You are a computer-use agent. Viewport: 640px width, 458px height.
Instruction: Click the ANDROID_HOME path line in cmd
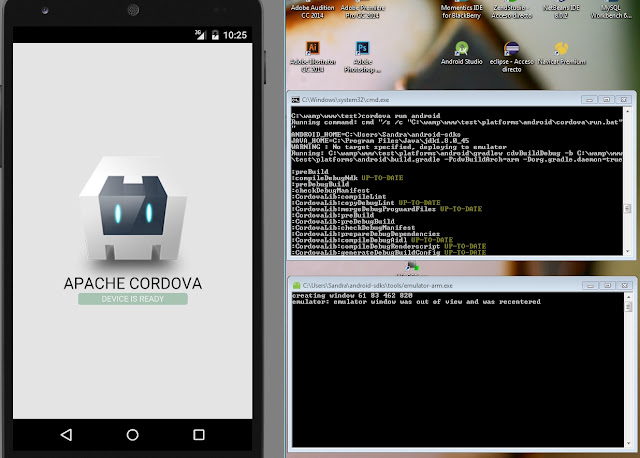(x=376, y=134)
